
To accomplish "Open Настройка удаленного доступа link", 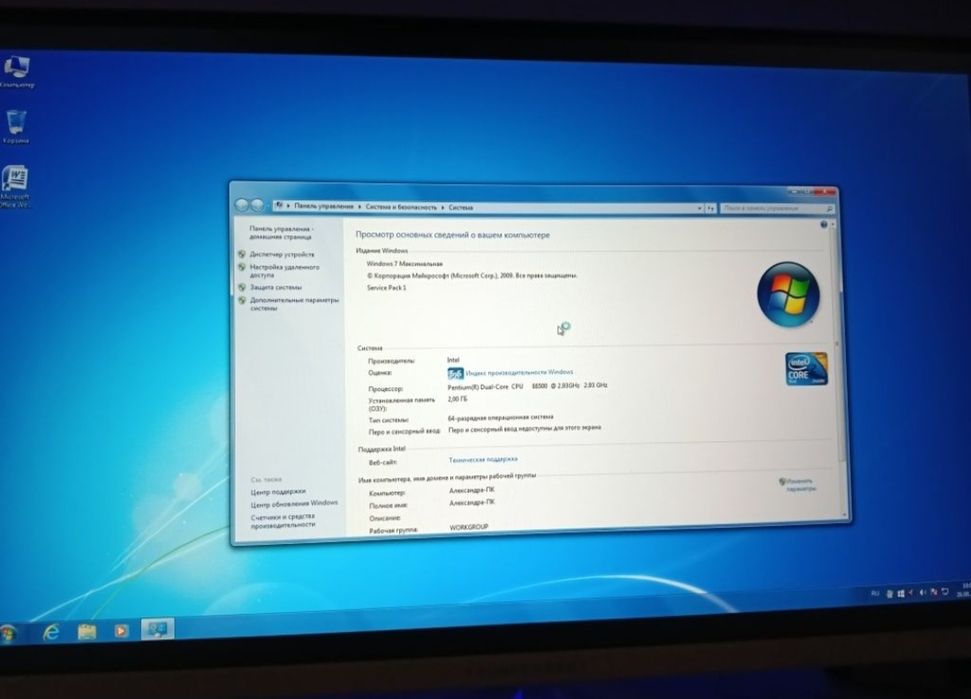I will (284, 271).
